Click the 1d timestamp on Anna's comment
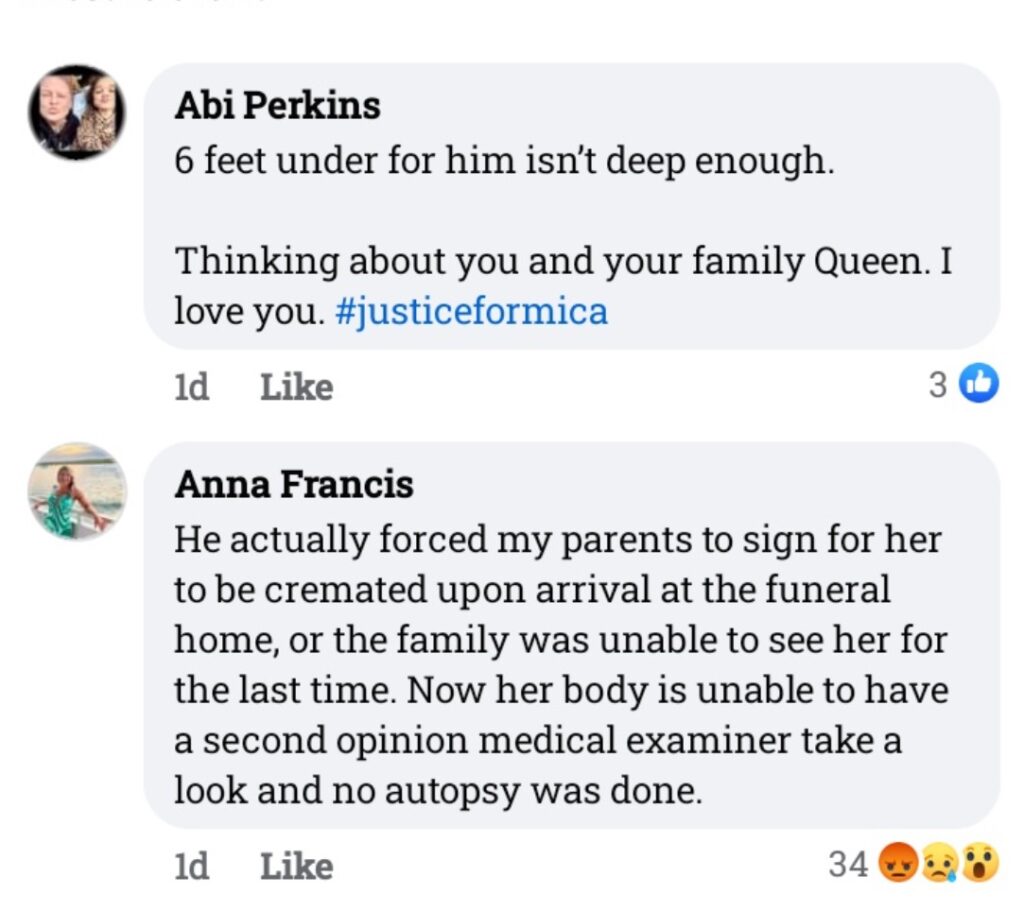 190,866
